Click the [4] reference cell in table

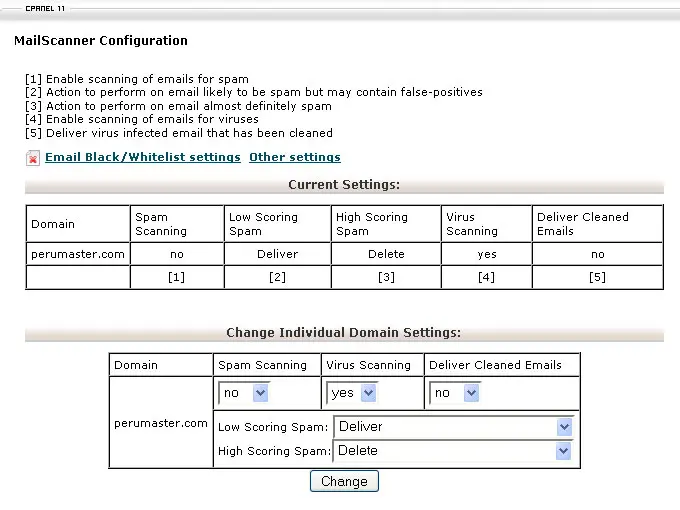[487, 277]
